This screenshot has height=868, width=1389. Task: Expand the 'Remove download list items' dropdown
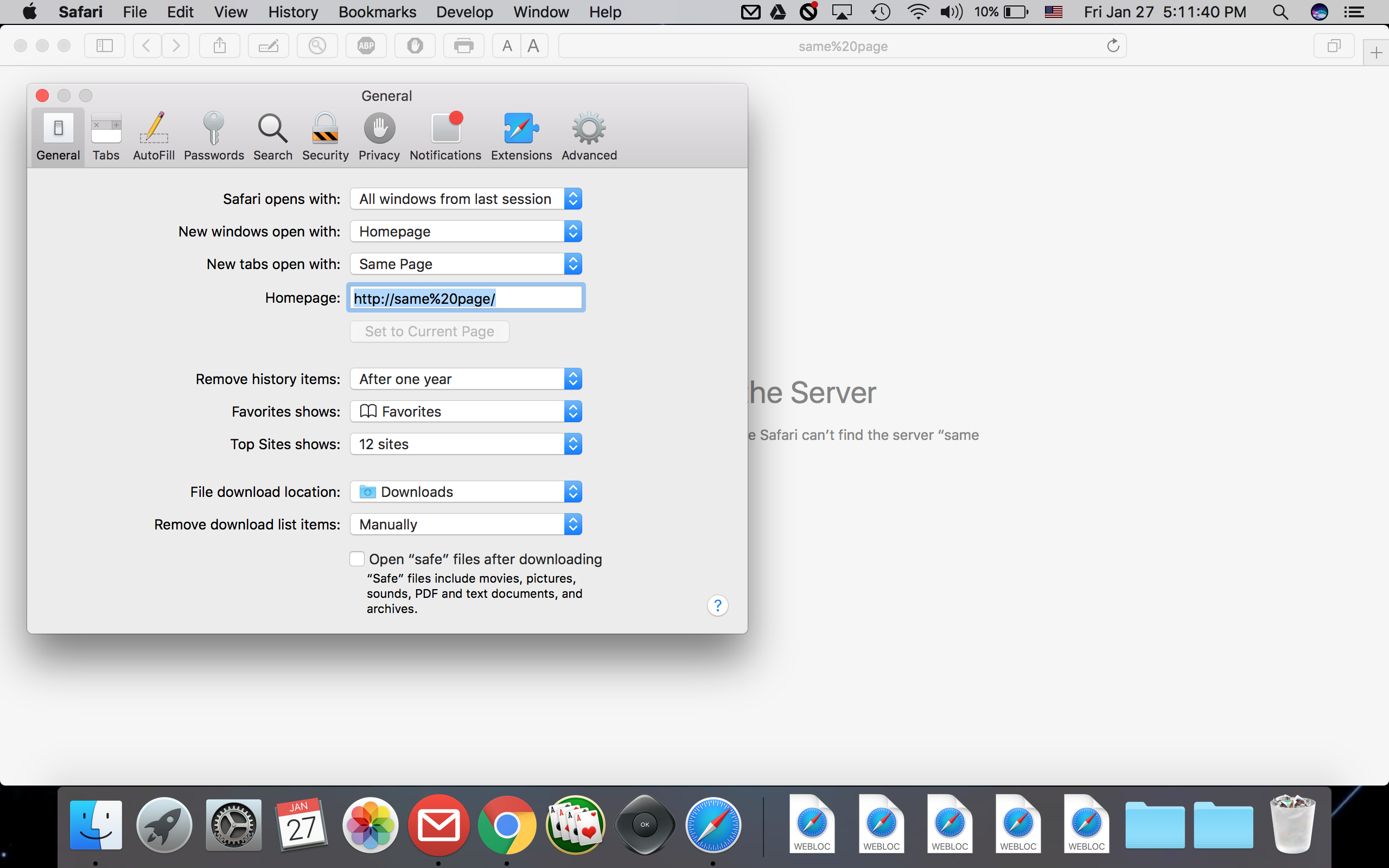(466, 525)
